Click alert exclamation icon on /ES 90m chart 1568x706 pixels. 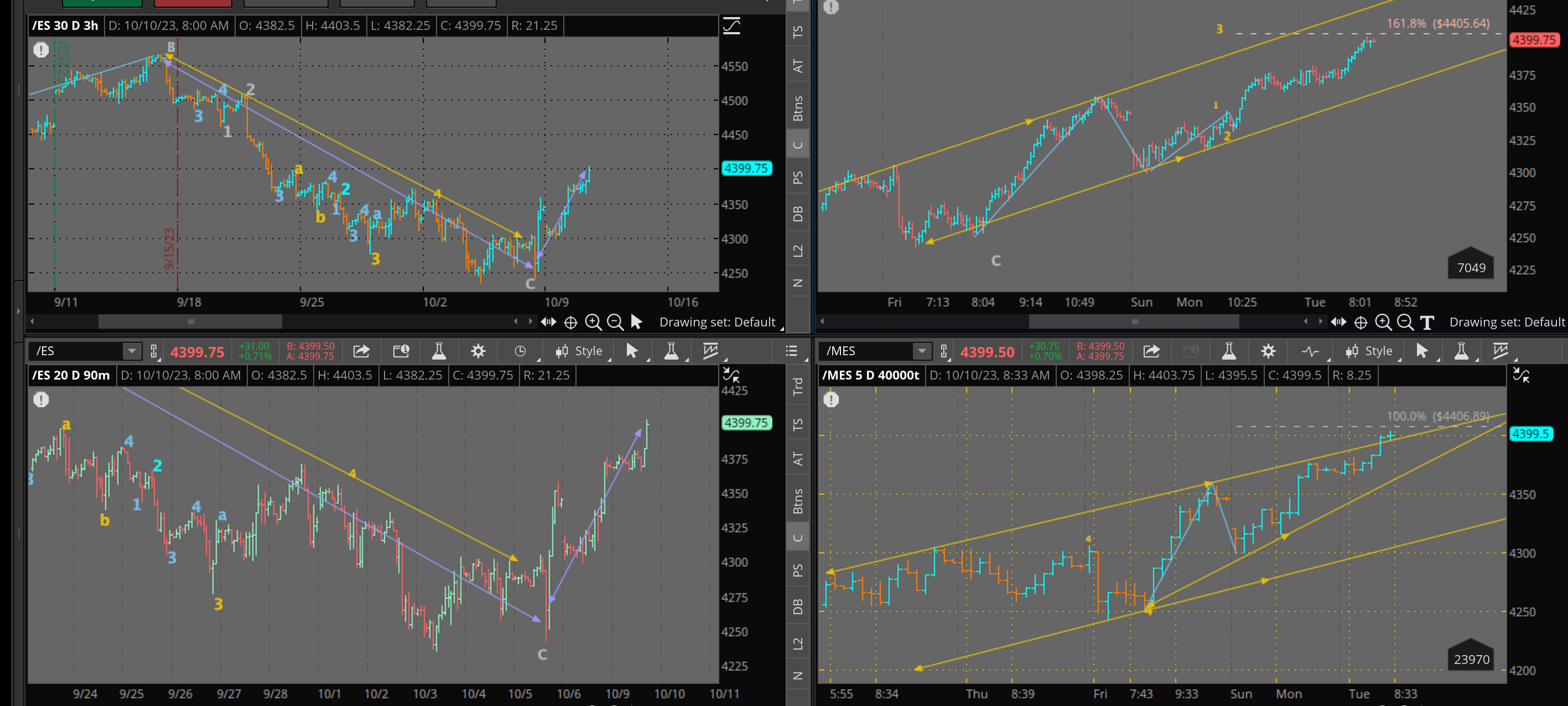[x=41, y=400]
